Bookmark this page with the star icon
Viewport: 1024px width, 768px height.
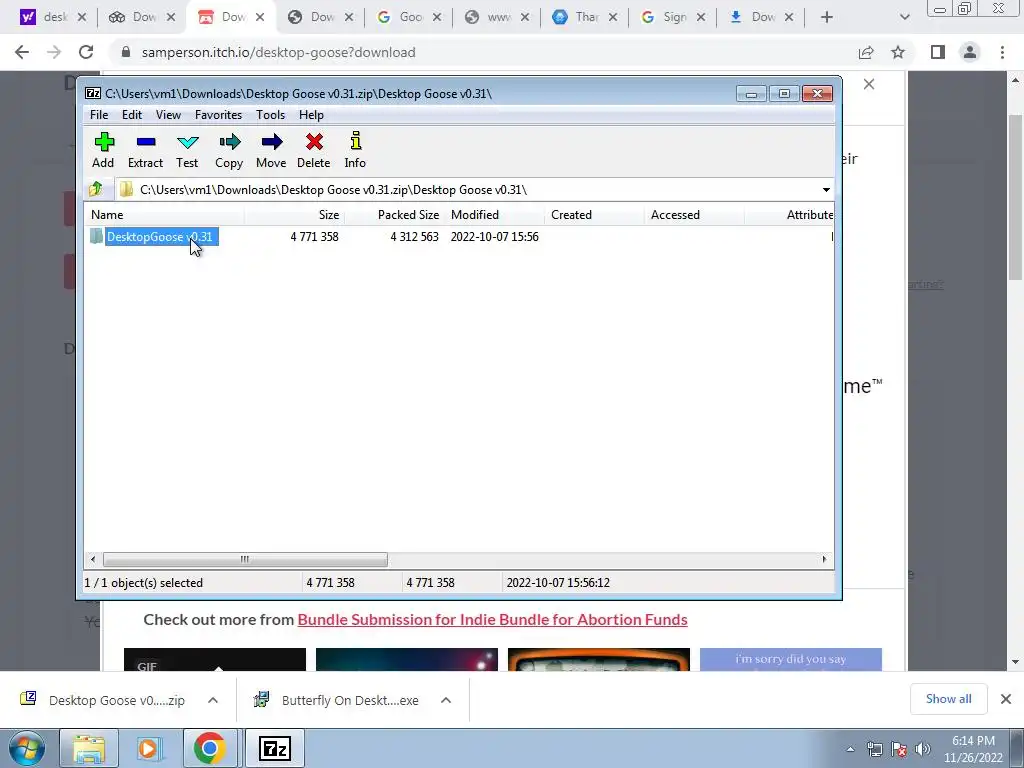click(898, 52)
